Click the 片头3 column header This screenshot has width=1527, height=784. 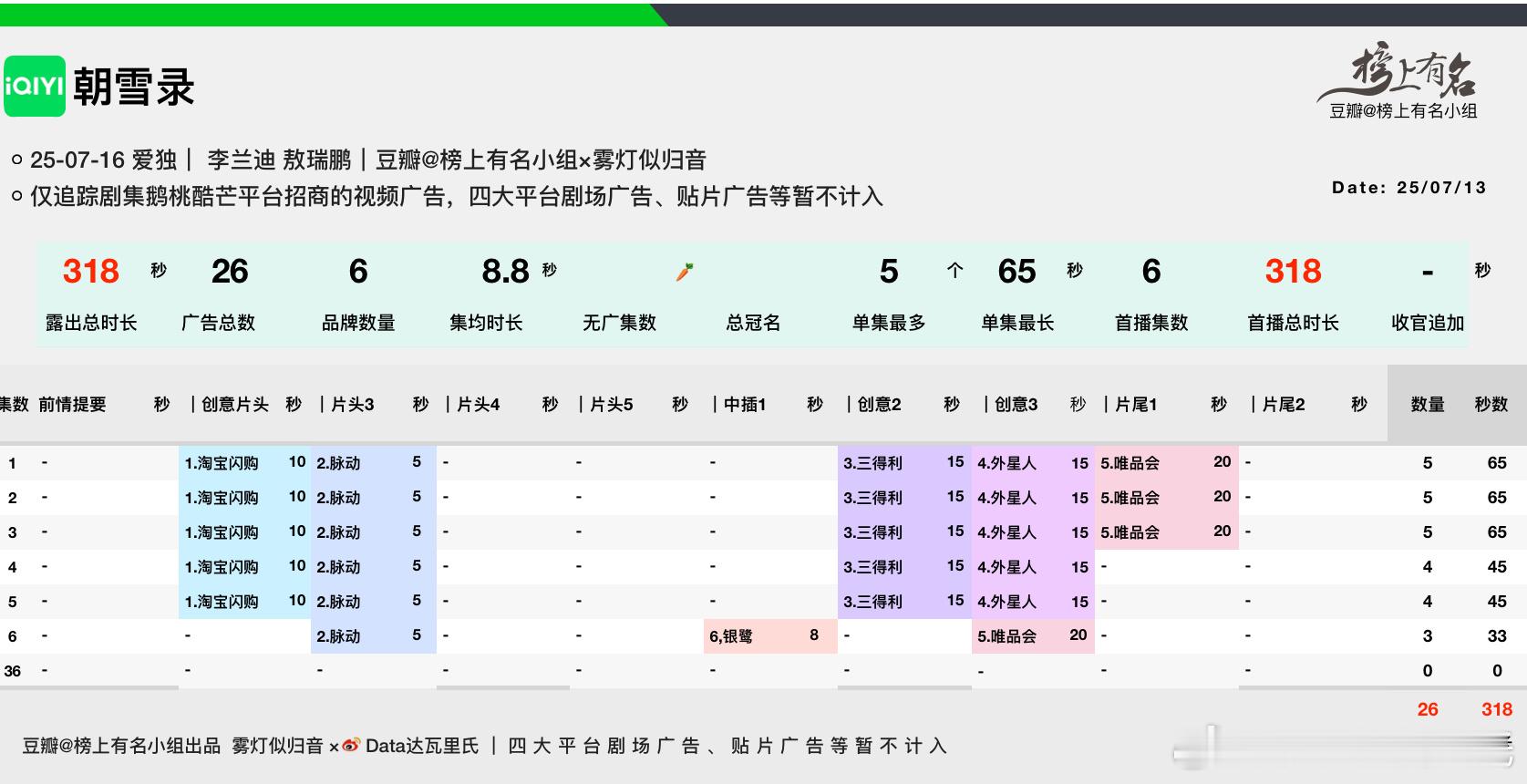pos(353,404)
